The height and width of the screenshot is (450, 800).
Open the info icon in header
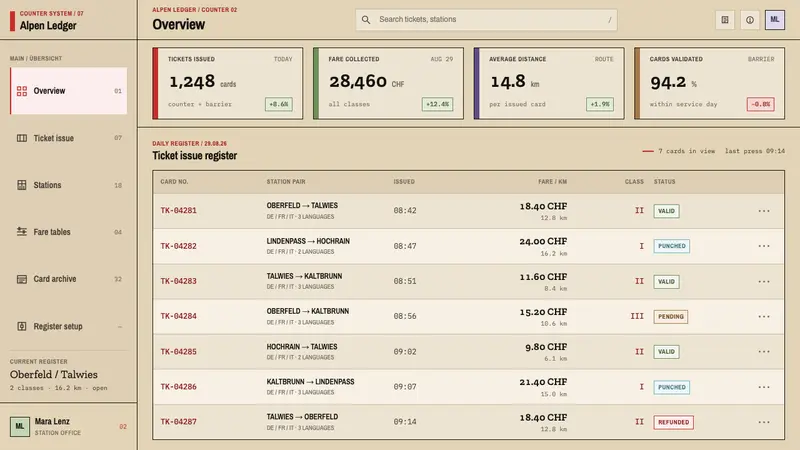(x=749, y=20)
